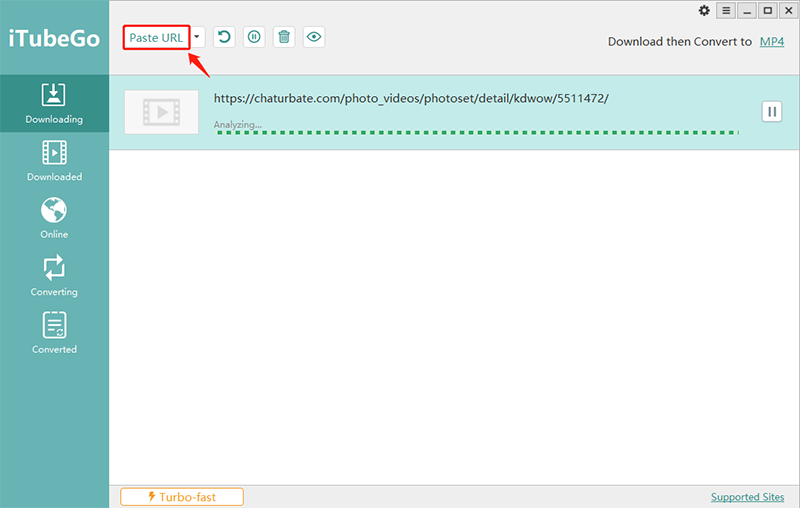Pause the chaturbate download item
The height and width of the screenshot is (508, 800).
[772, 111]
